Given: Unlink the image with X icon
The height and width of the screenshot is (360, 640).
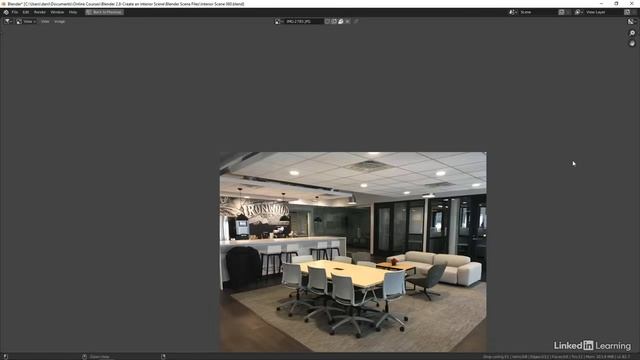Looking at the screenshot, I should (348, 21).
